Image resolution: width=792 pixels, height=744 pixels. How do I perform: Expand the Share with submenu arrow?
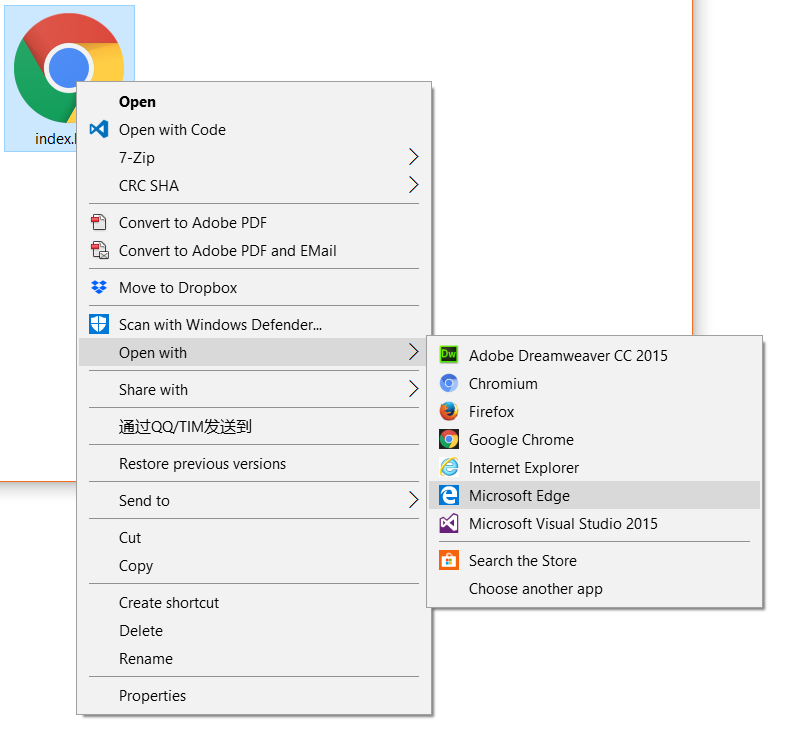[x=413, y=389]
